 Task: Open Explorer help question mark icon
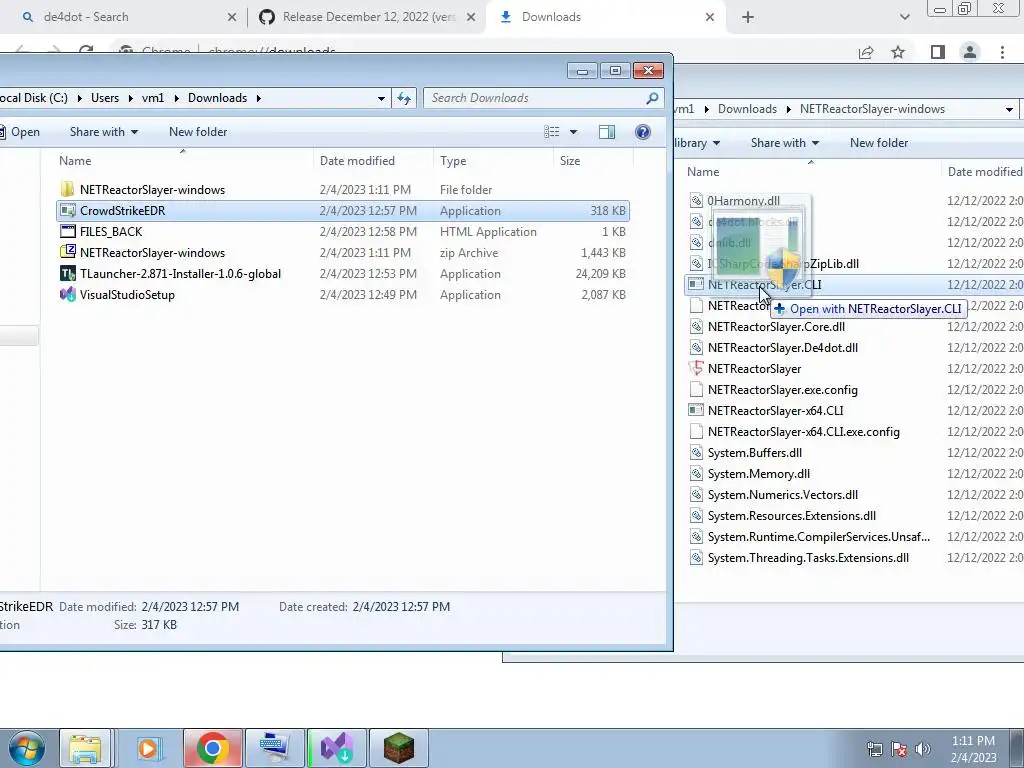[643, 132]
